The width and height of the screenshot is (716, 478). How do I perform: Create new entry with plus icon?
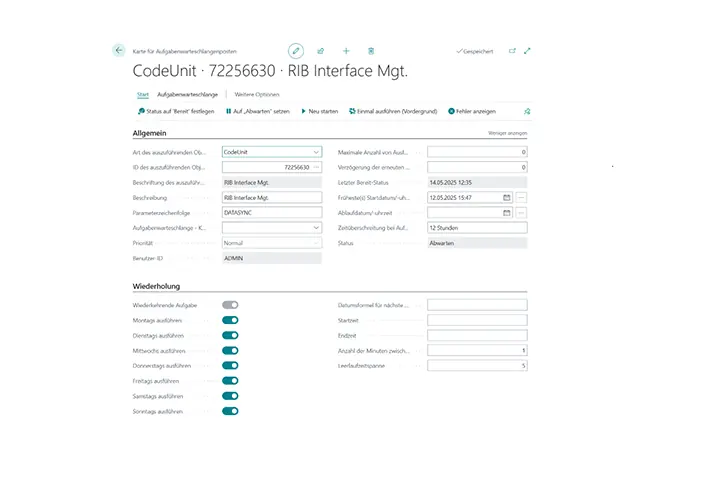point(346,51)
